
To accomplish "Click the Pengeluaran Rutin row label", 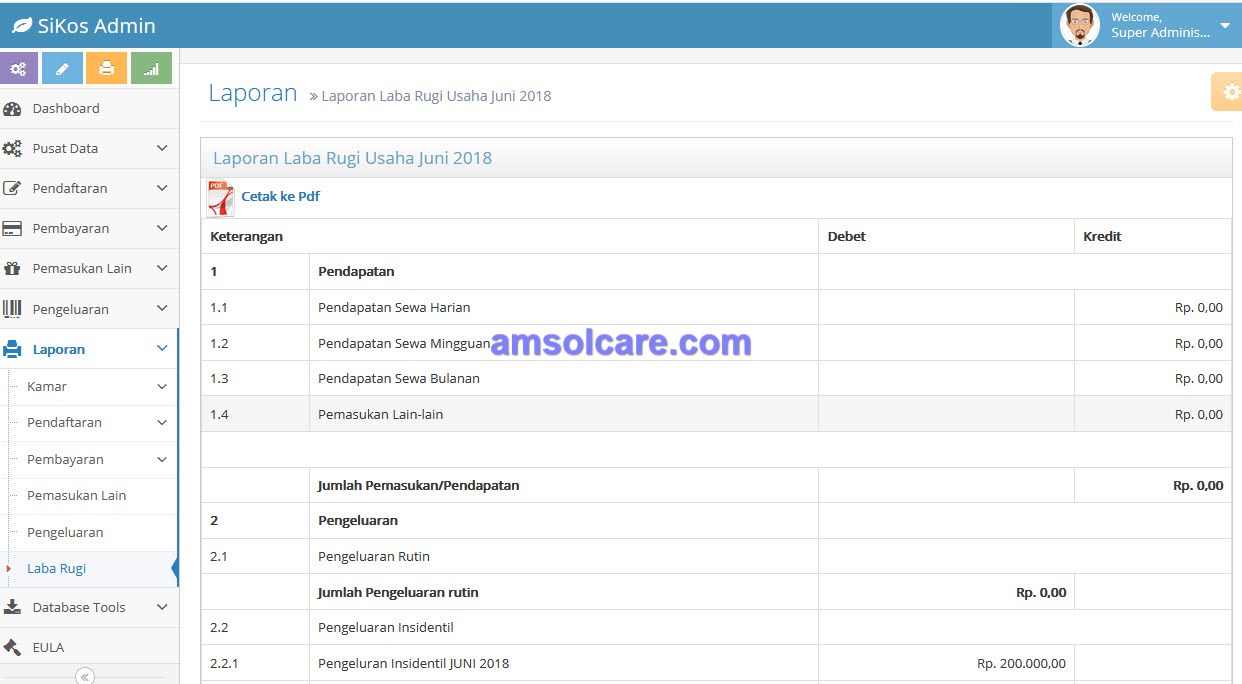I will tap(374, 557).
